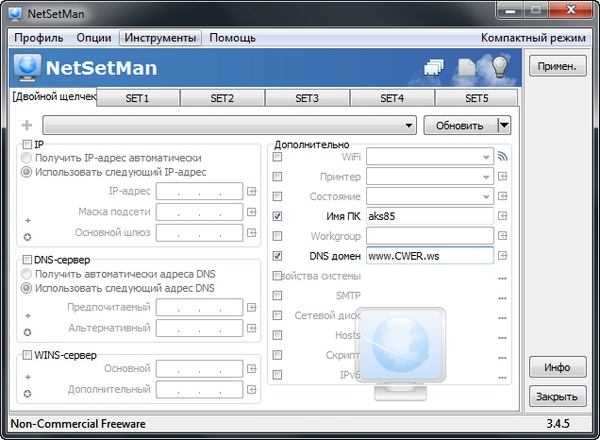600x440 pixels.
Task: Enable the DNS-сервер checkbox
Action: tap(26, 260)
